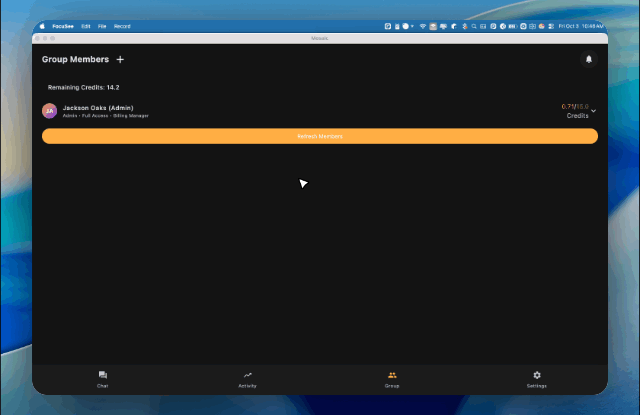Viewport: 640px width, 415px height.
Task: Select the Group tab
Action: 392,379
